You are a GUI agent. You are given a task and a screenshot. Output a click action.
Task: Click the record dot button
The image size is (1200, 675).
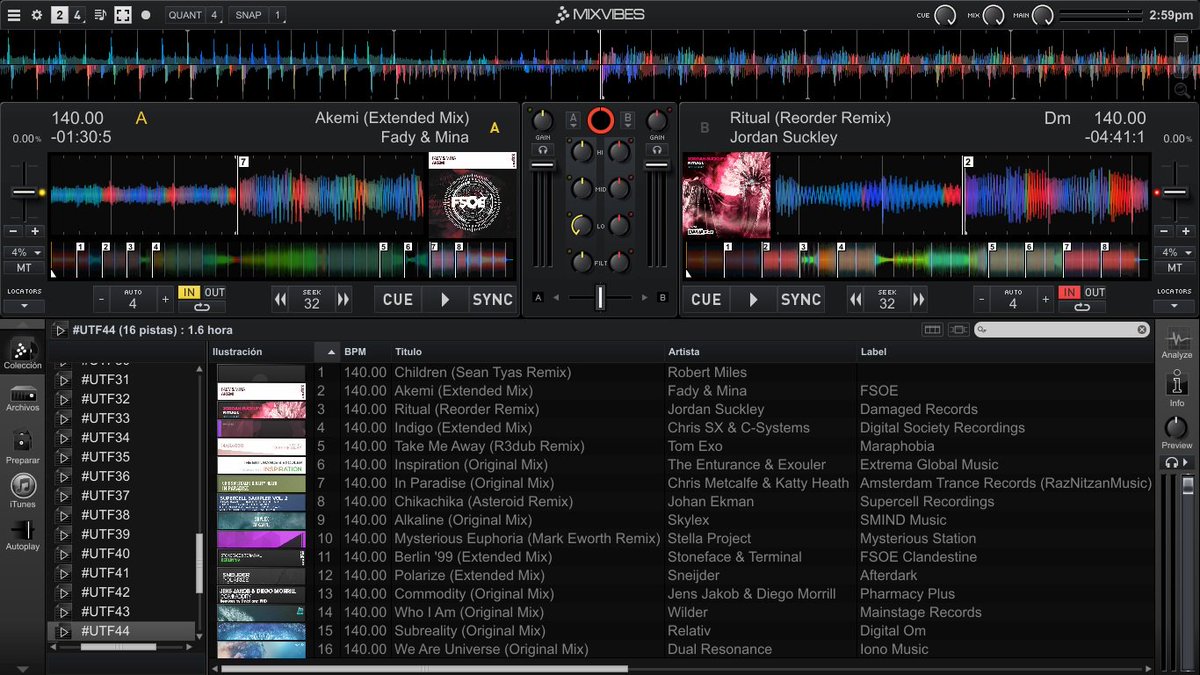pyautogui.click(x=146, y=15)
